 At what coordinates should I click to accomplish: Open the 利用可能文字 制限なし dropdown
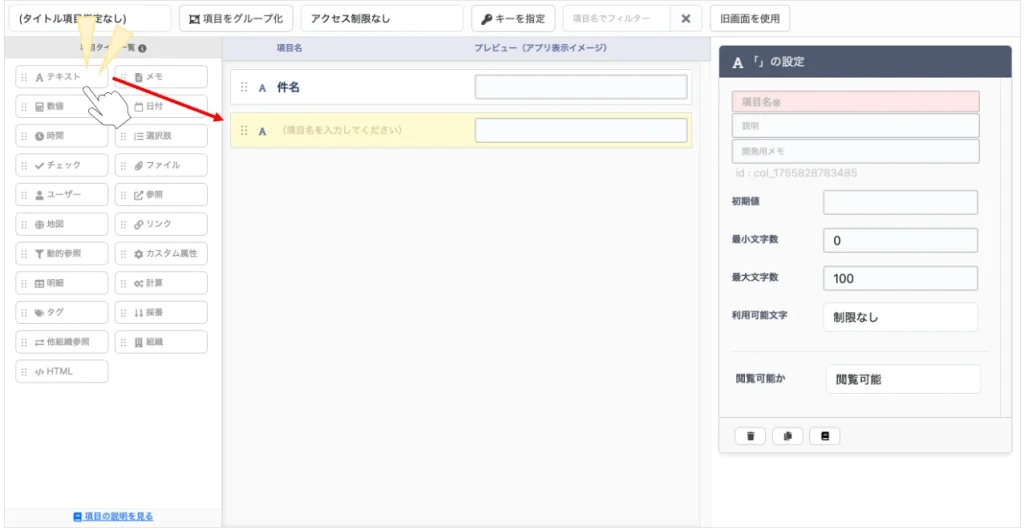click(x=900, y=317)
